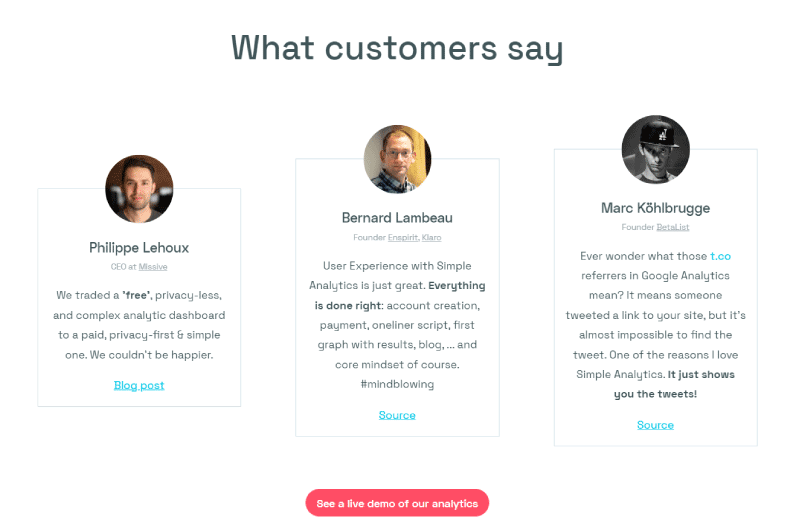Click Marc Köhlbrugge's black-and-white avatar

(656, 149)
